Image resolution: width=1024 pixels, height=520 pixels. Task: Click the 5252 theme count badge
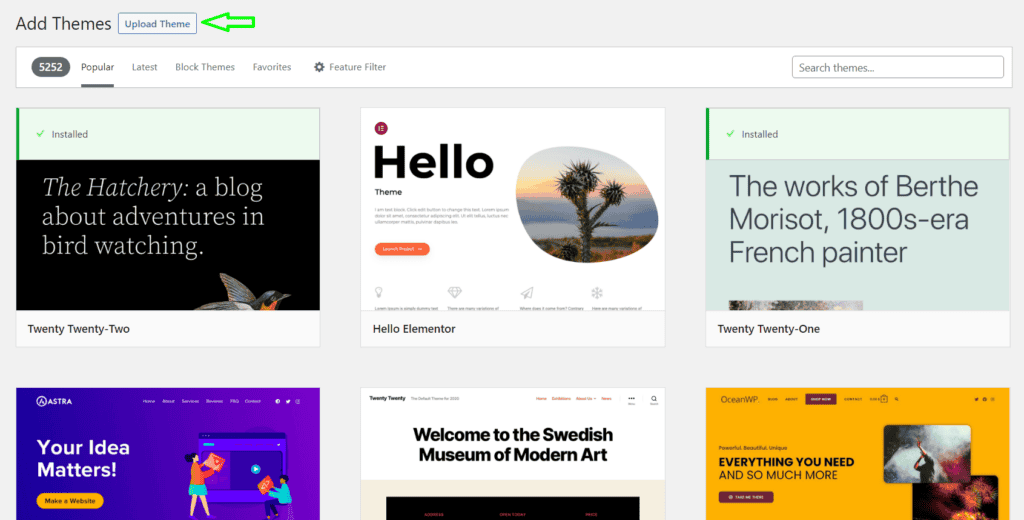(x=51, y=67)
